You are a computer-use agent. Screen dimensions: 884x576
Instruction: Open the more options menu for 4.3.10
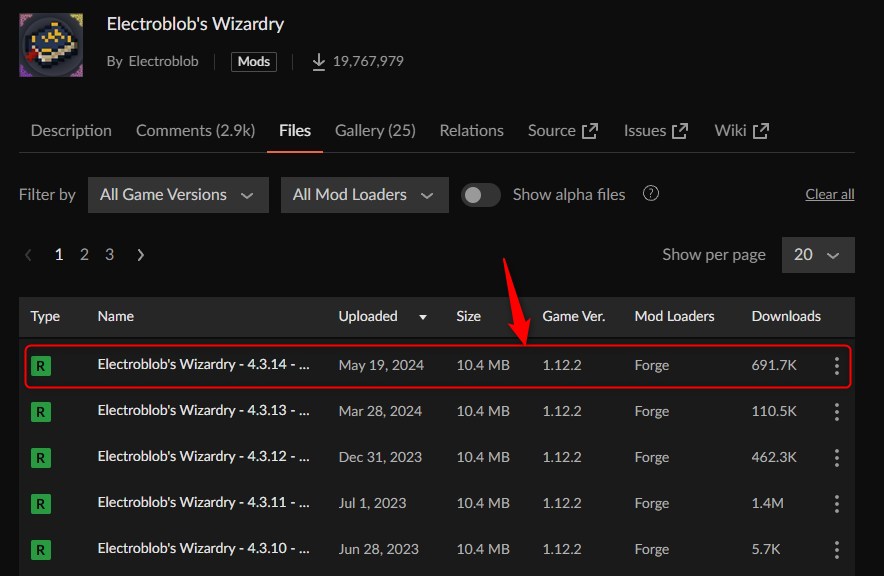point(837,550)
